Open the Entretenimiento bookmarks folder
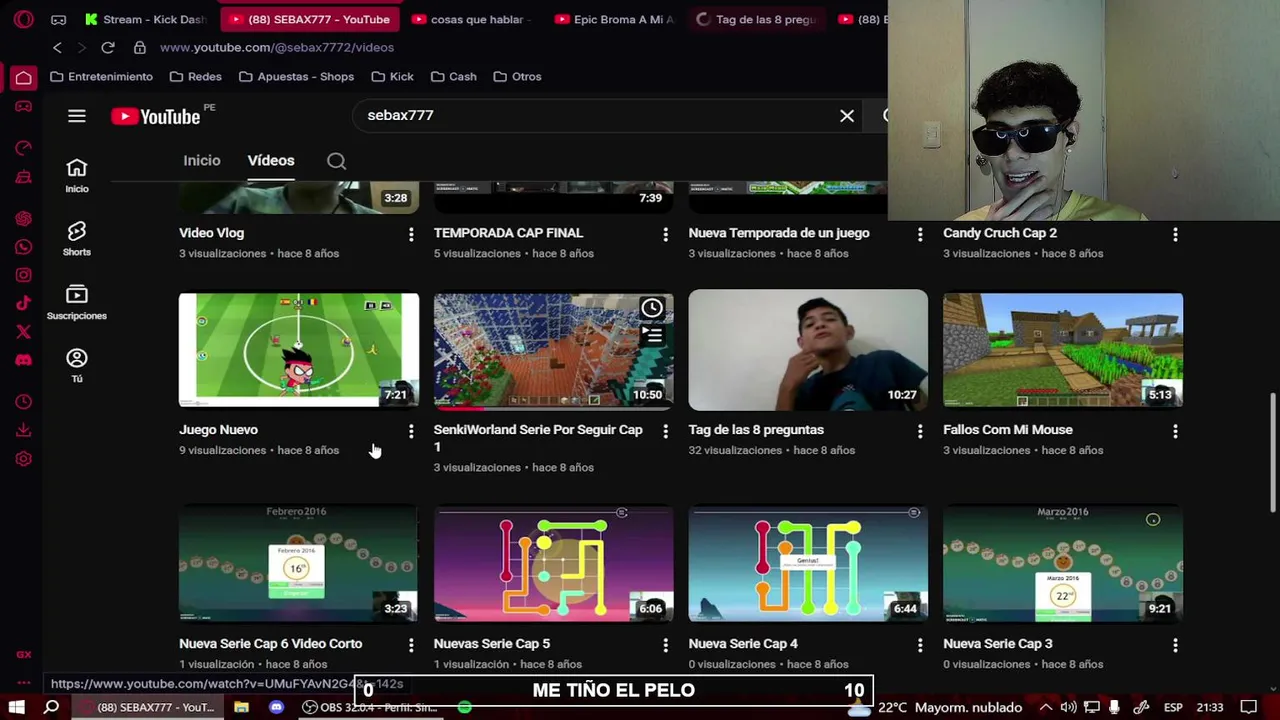 point(101,77)
